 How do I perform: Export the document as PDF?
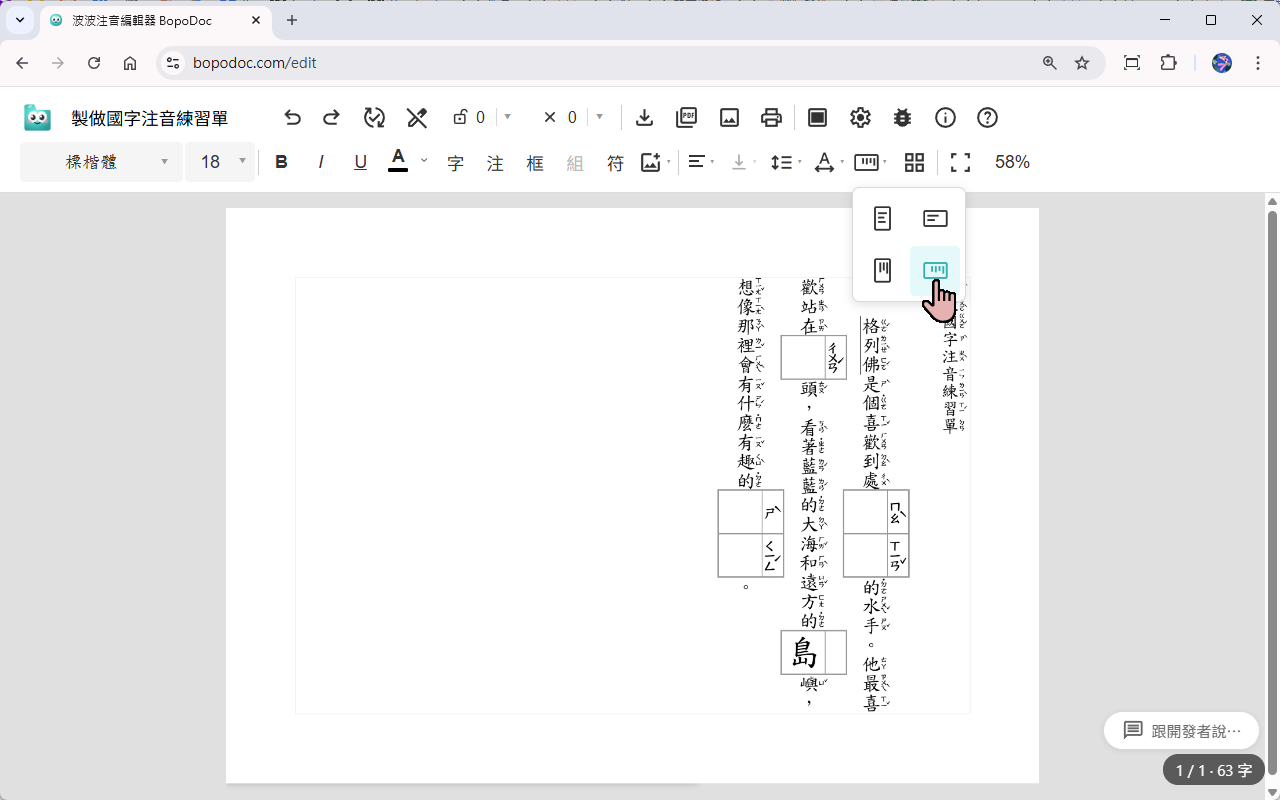click(686, 117)
